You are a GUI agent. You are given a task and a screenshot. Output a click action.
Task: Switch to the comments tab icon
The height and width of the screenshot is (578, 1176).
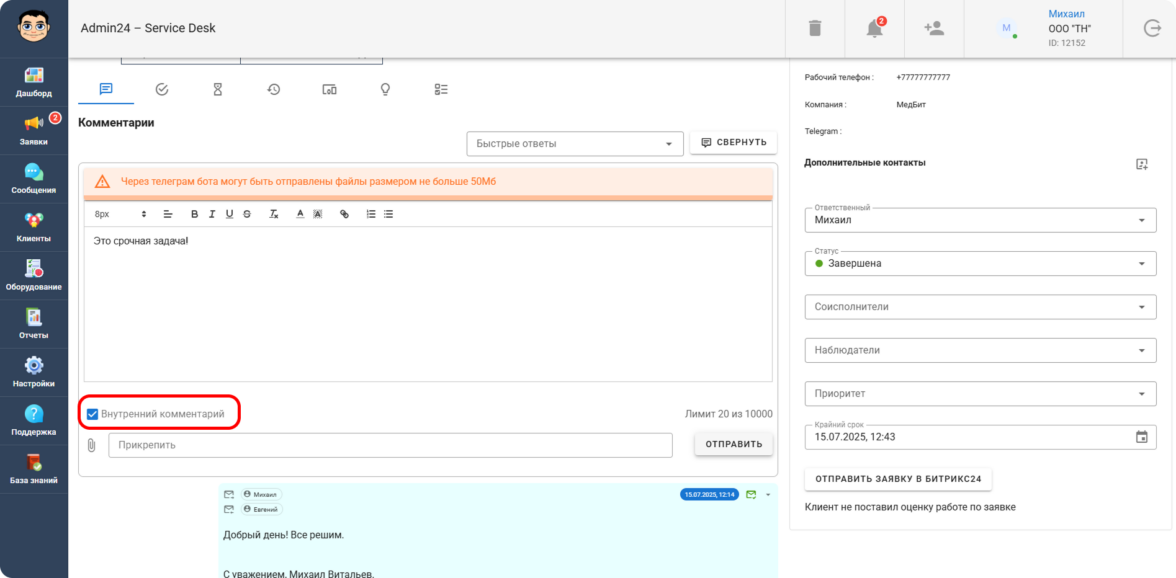click(106, 89)
